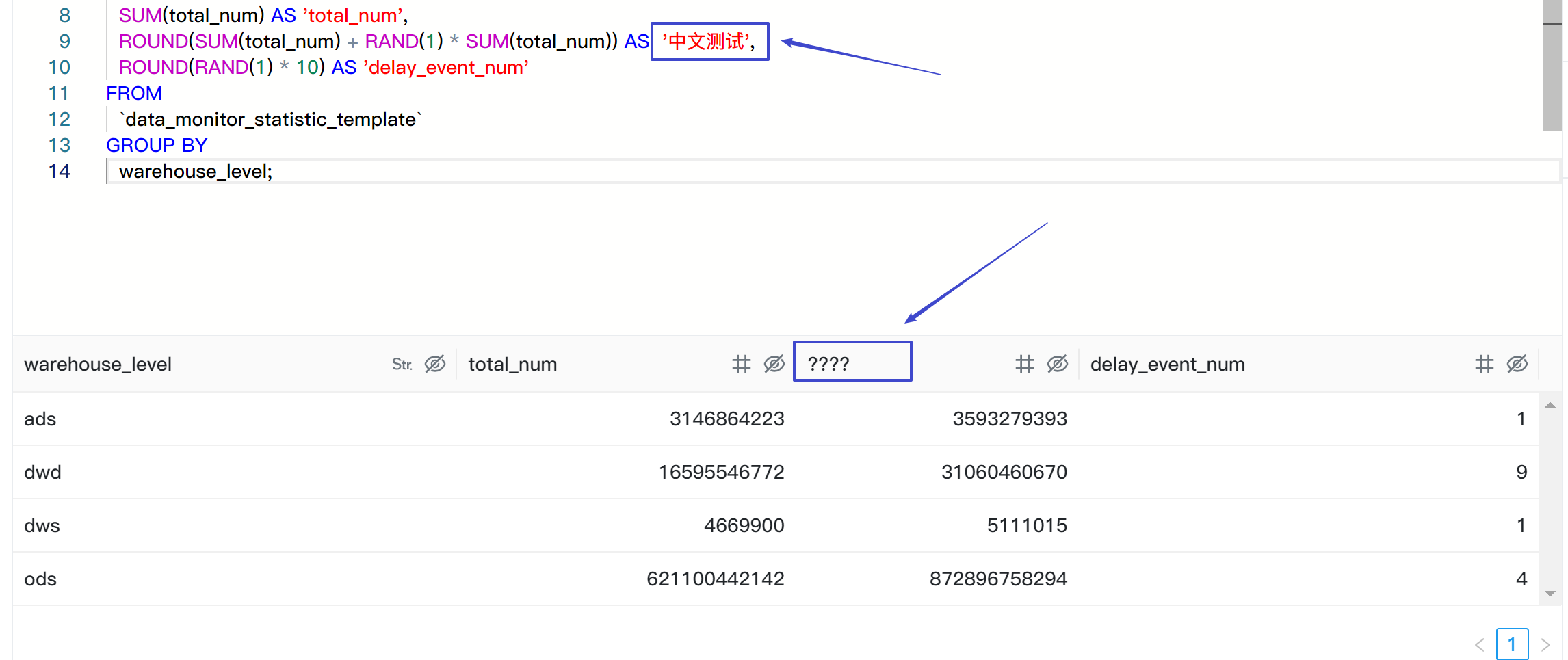
Task: Click line number 14 in the editor
Action: coord(59,171)
